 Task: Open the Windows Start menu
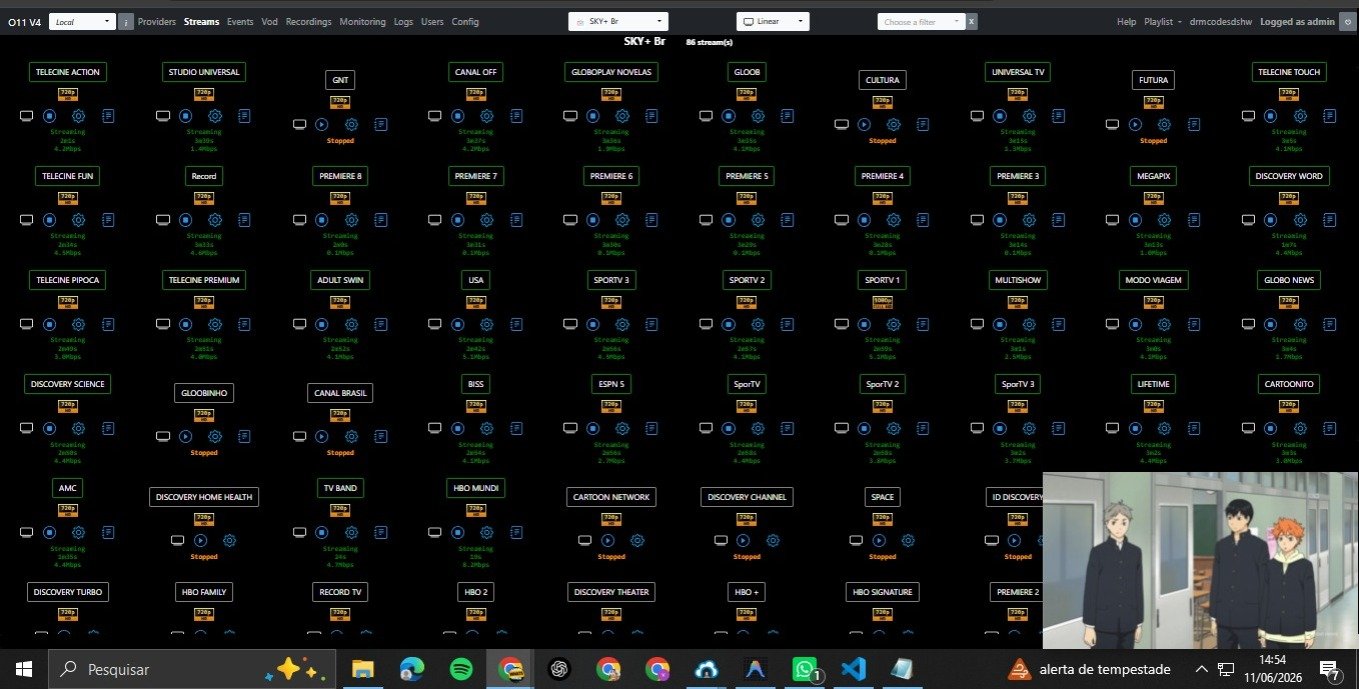[x=23, y=669]
